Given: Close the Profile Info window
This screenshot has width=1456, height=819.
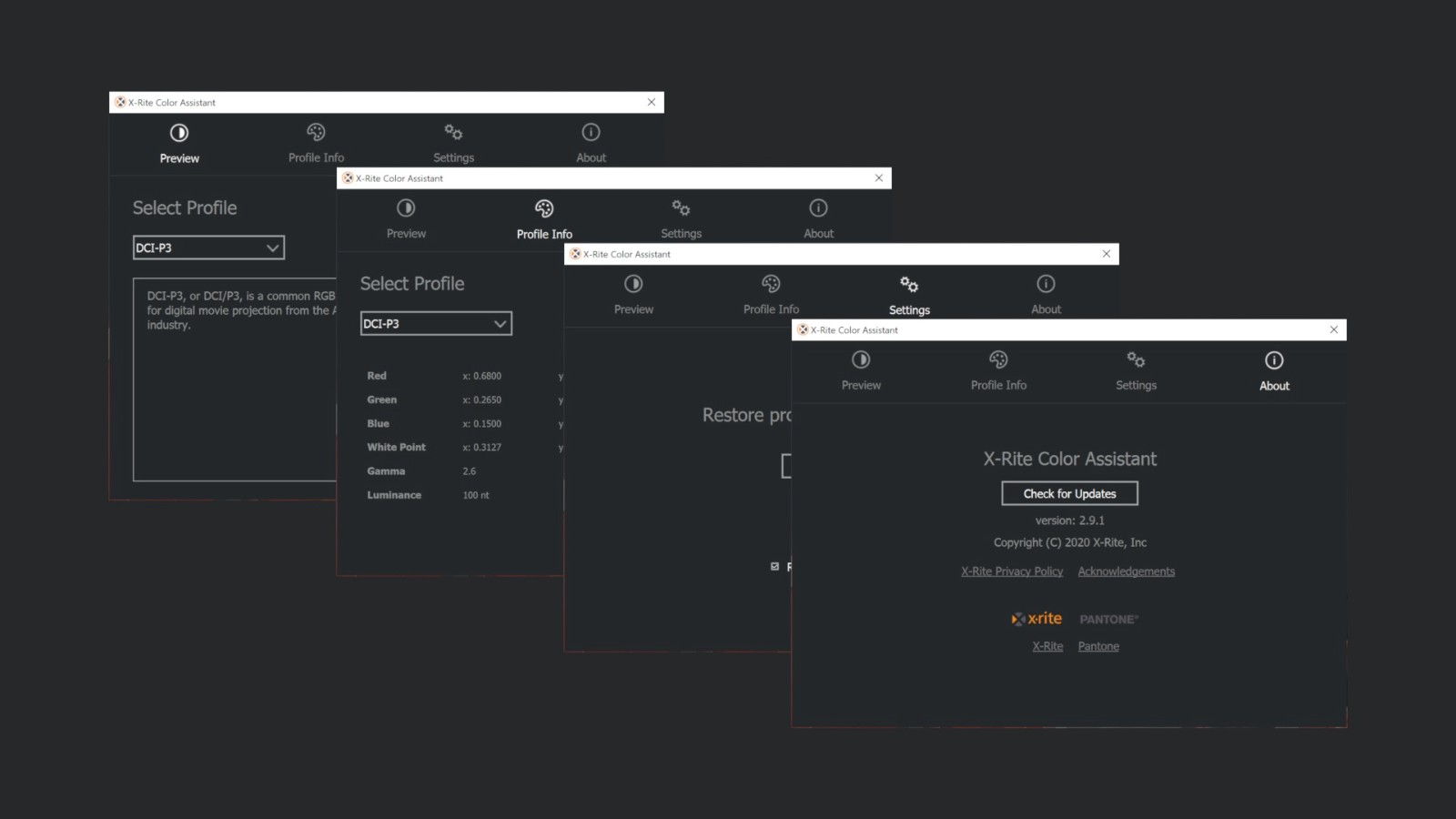Looking at the screenshot, I should [x=879, y=178].
